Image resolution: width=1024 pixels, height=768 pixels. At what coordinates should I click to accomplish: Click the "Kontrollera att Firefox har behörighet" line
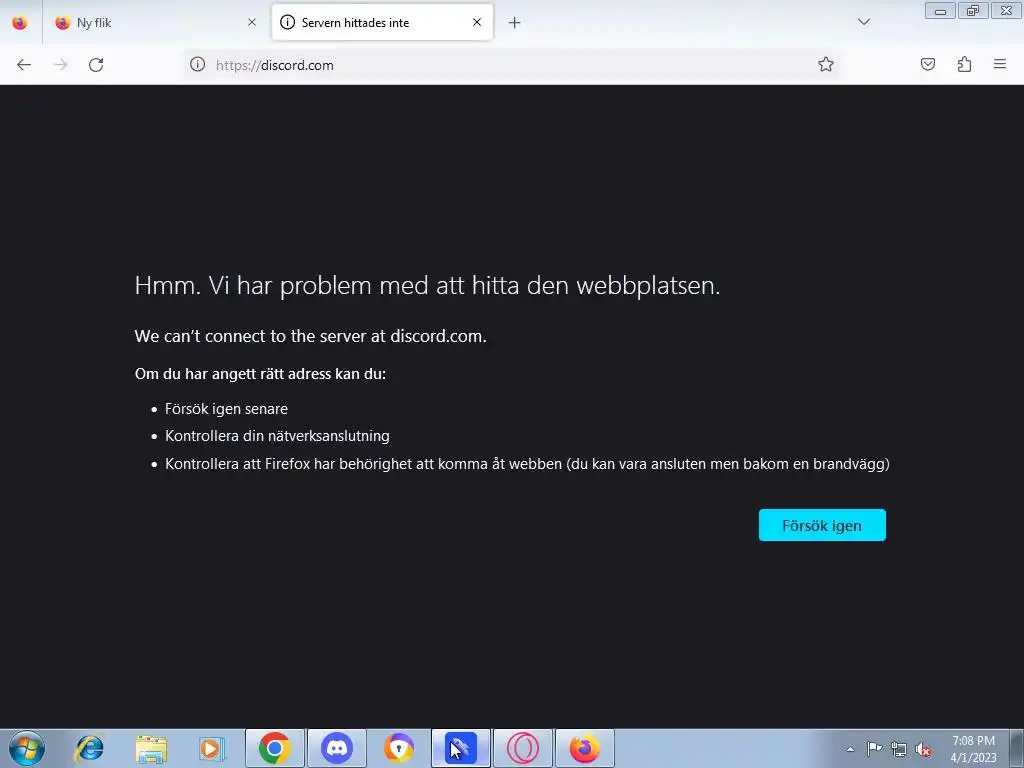click(x=527, y=464)
